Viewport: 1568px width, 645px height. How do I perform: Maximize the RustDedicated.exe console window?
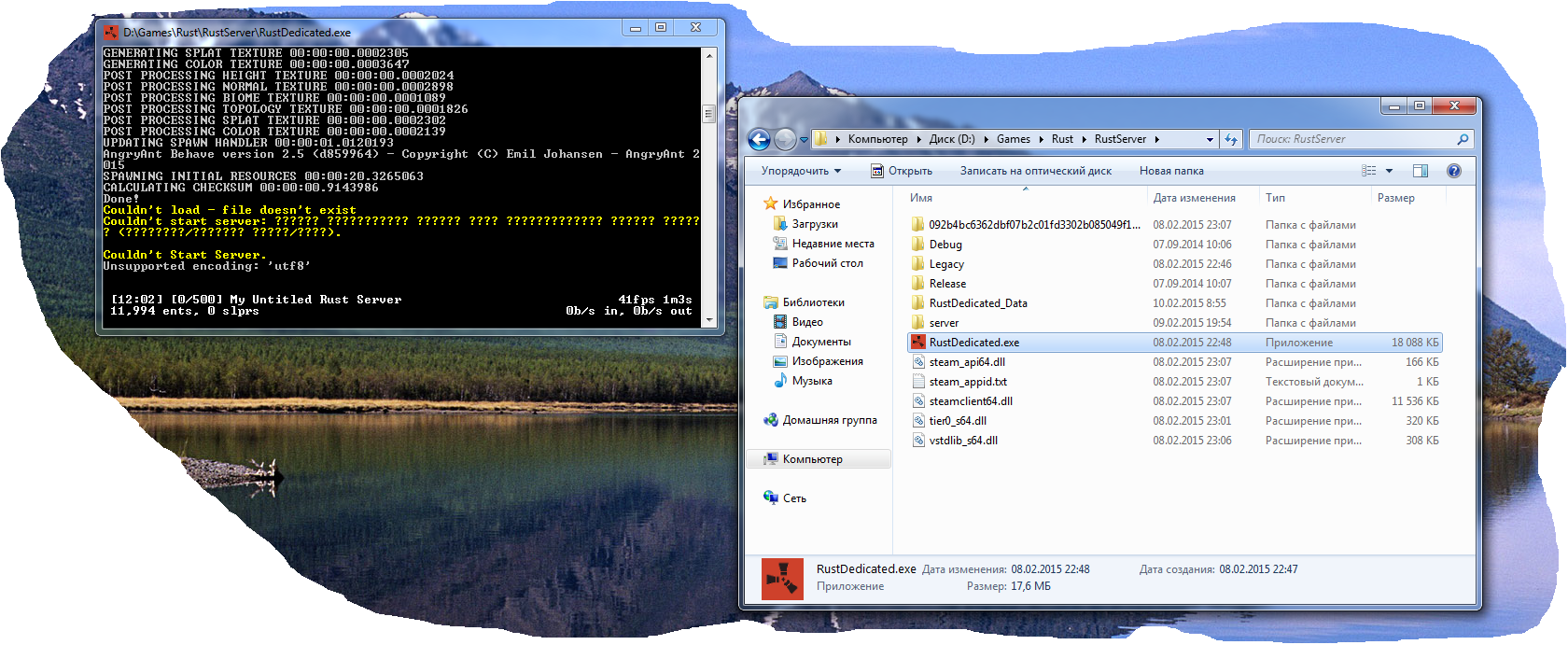point(661,28)
